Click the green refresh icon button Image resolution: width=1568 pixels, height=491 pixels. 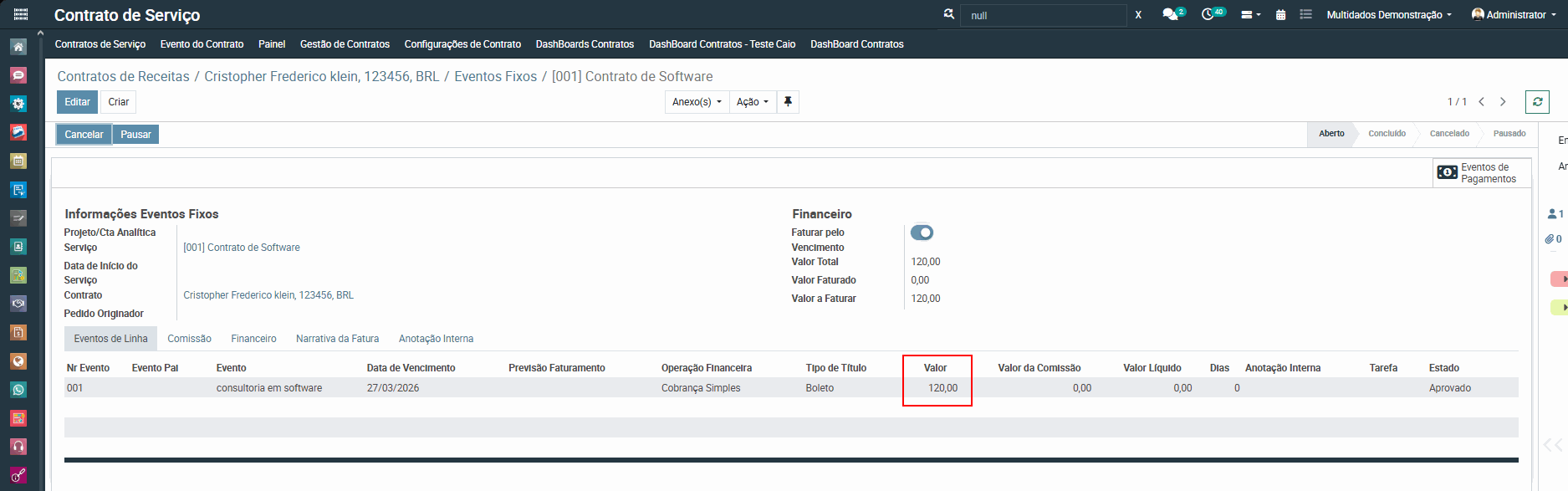[x=1537, y=102]
